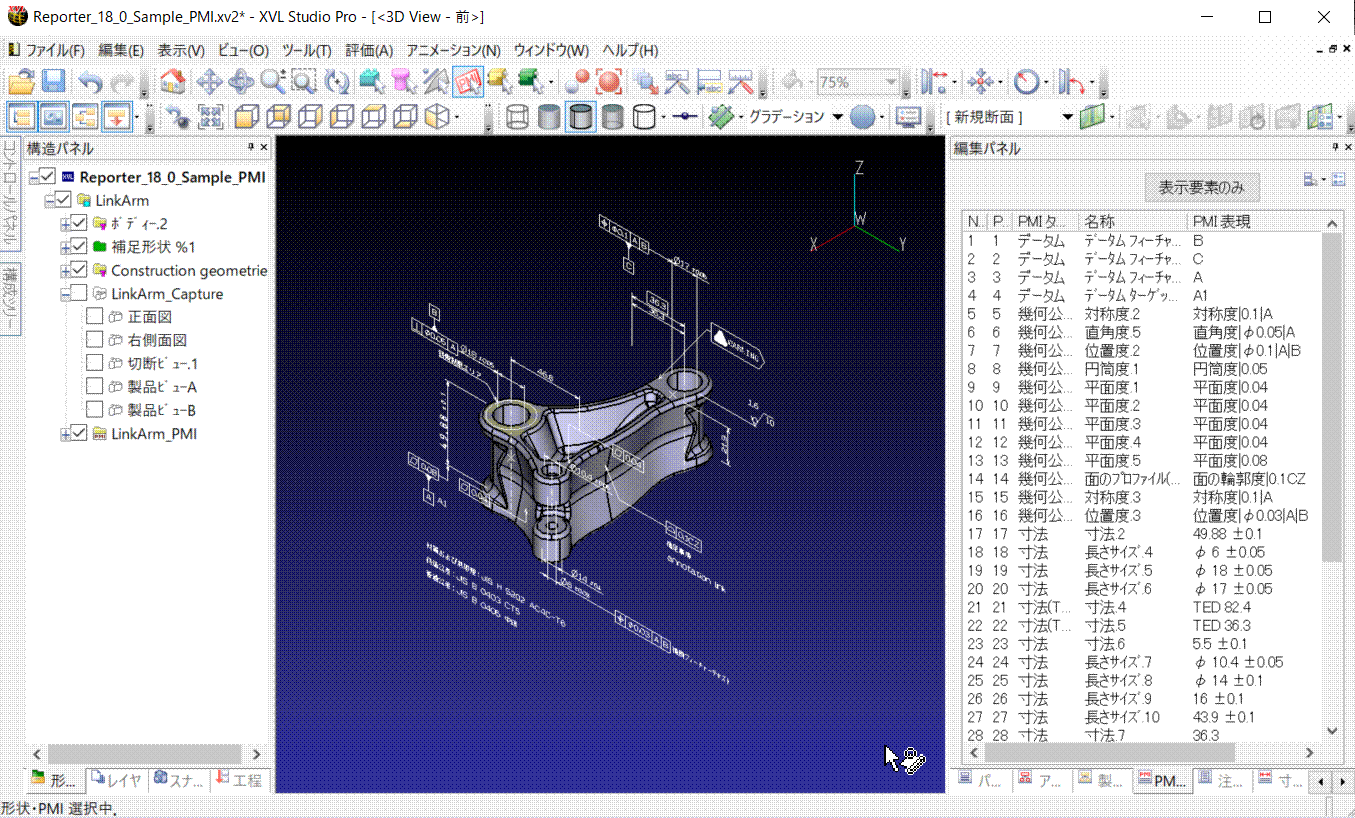
Task: Click the 表示要素のみ button
Action: pyautogui.click(x=1202, y=187)
